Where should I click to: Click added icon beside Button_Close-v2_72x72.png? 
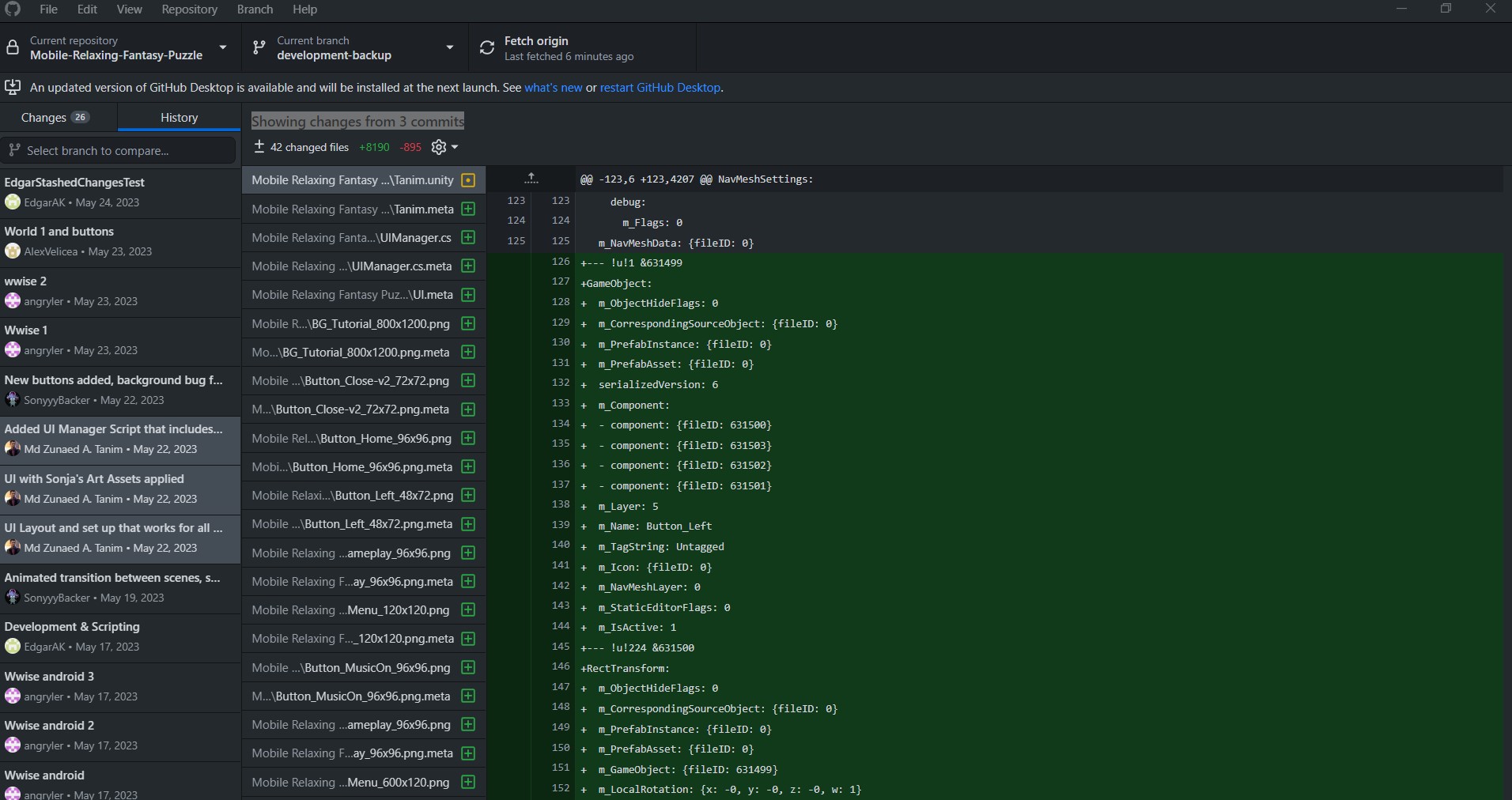coord(468,380)
